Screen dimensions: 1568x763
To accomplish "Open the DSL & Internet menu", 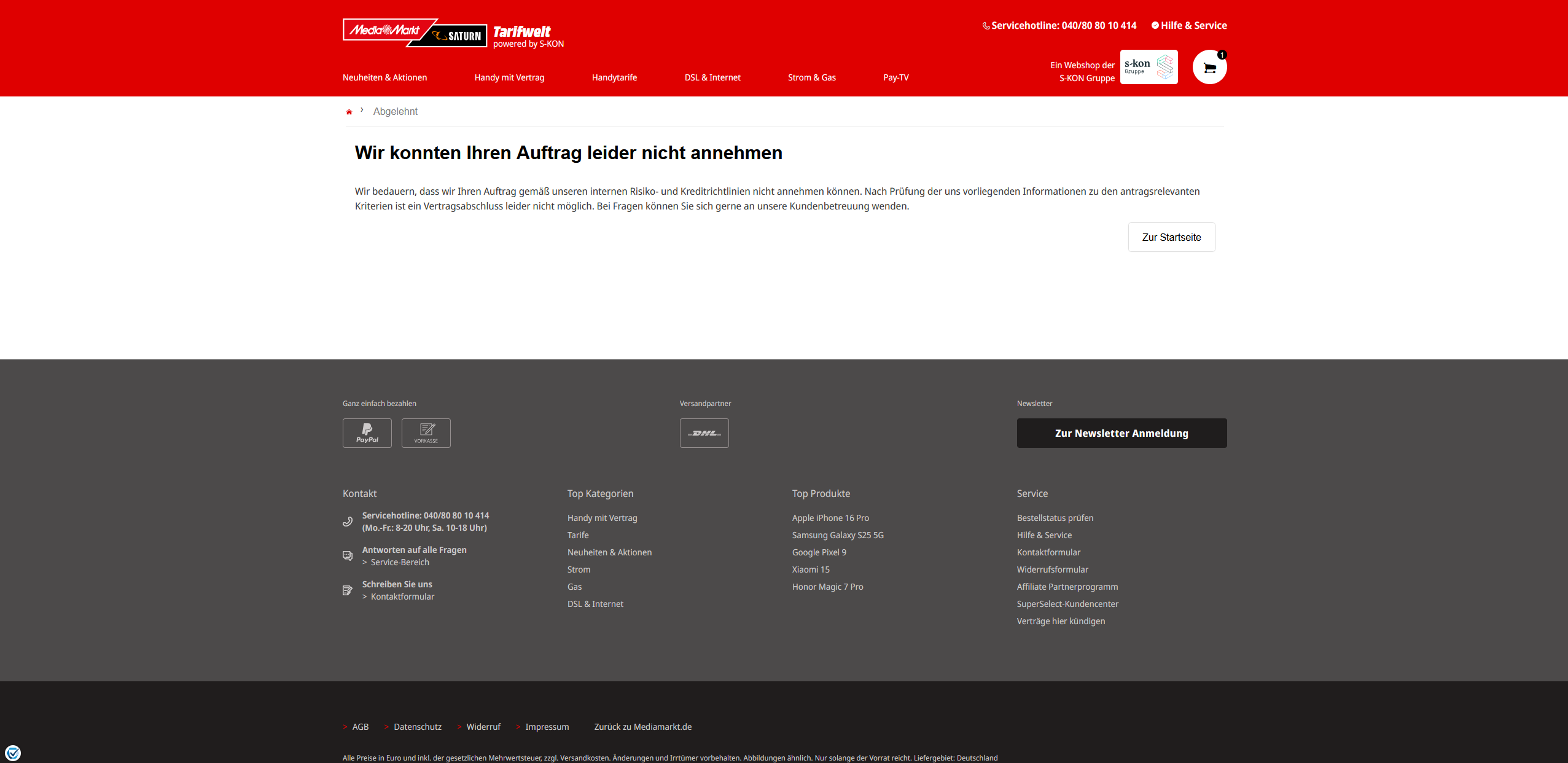I will click(712, 77).
